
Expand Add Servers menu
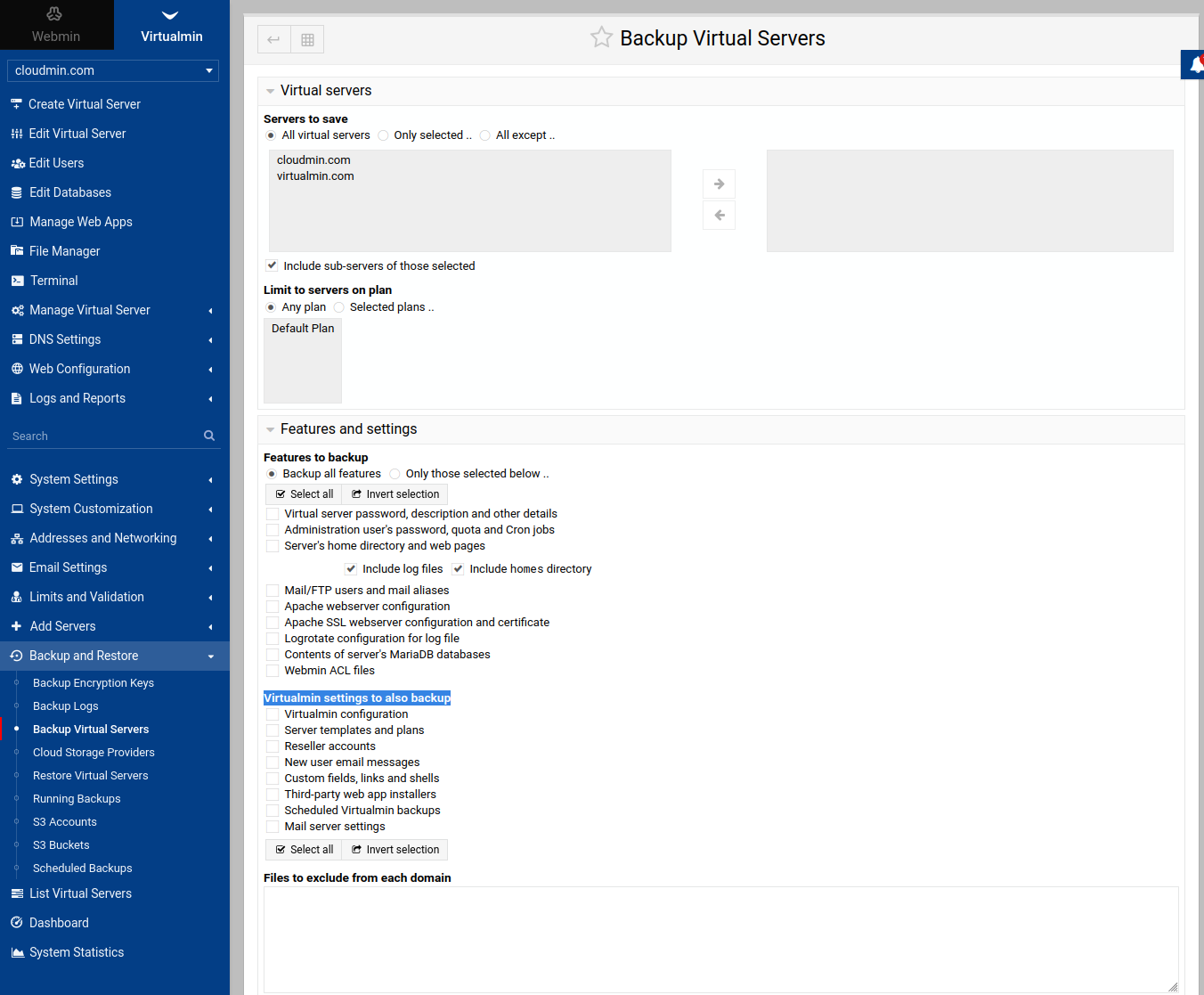[210, 626]
